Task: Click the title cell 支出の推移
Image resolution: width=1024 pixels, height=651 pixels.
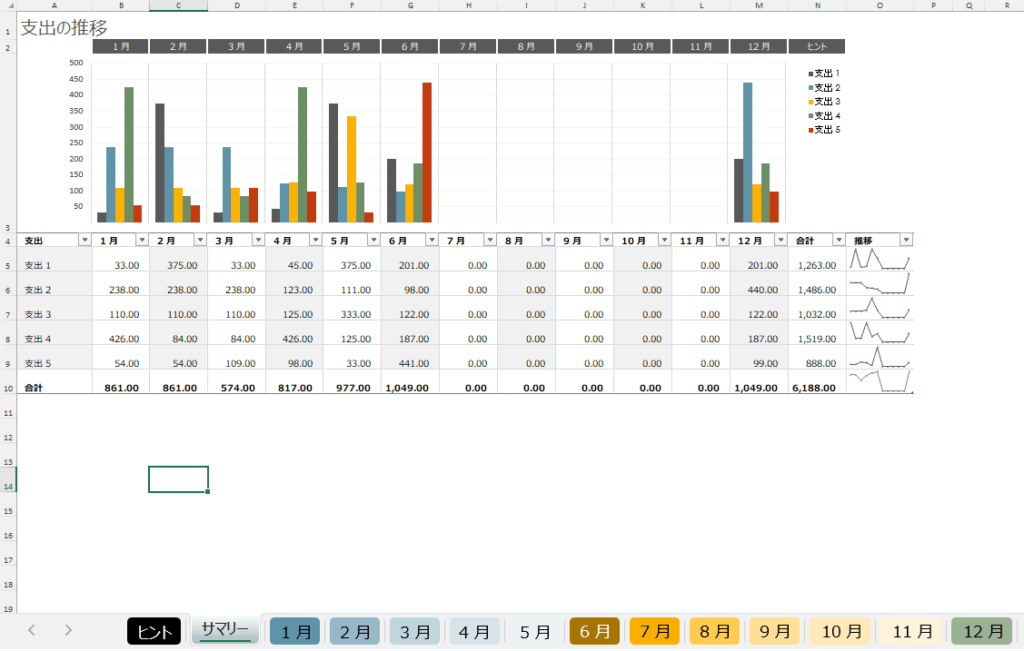Action: [64, 27]
